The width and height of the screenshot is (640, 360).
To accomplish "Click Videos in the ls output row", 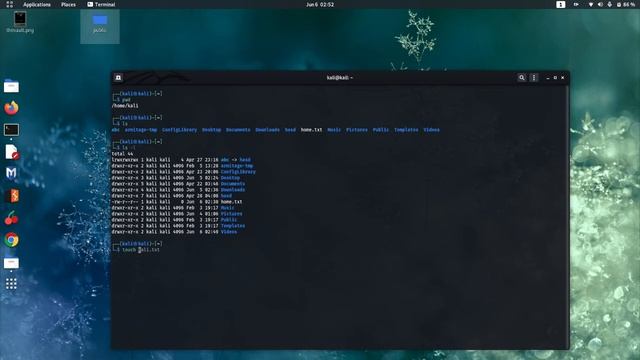I will tap(431, 130).
